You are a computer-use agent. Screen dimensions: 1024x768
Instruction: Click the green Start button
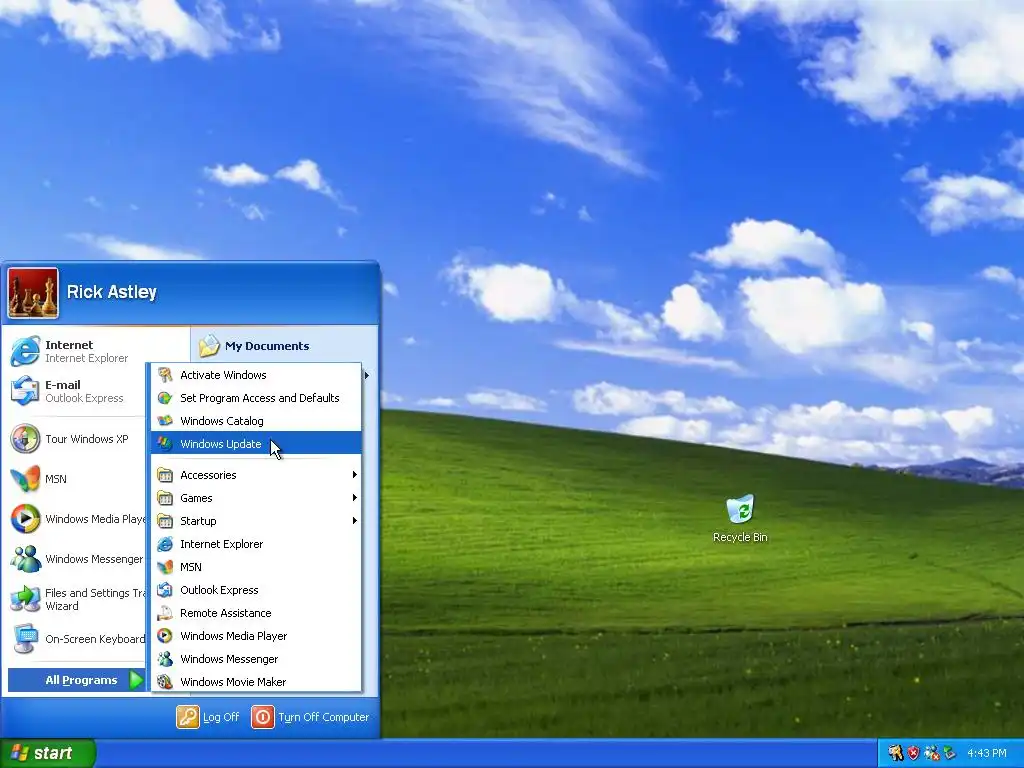[x=47, y=753]
